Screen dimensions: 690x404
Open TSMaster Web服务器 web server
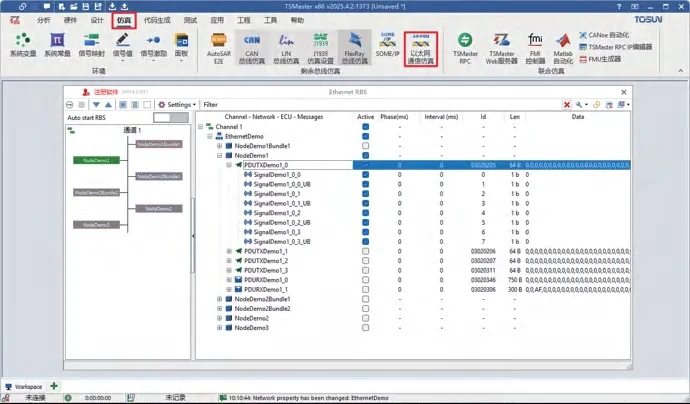(501, 48)
